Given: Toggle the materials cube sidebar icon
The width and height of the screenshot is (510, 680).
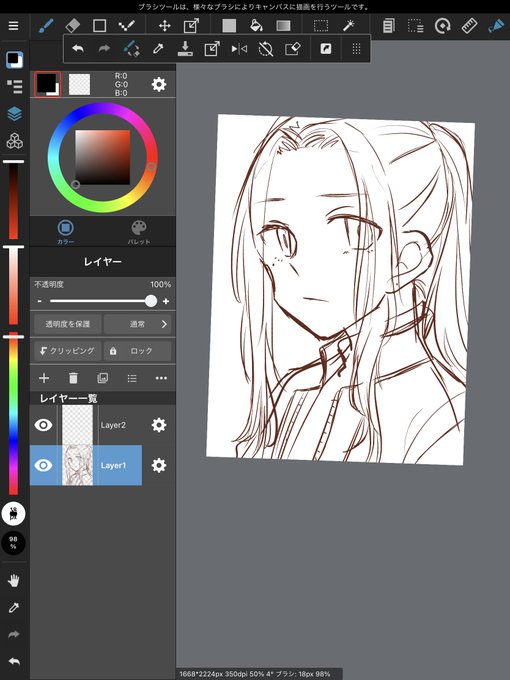Looking at the screenshot, I should 15,141.
